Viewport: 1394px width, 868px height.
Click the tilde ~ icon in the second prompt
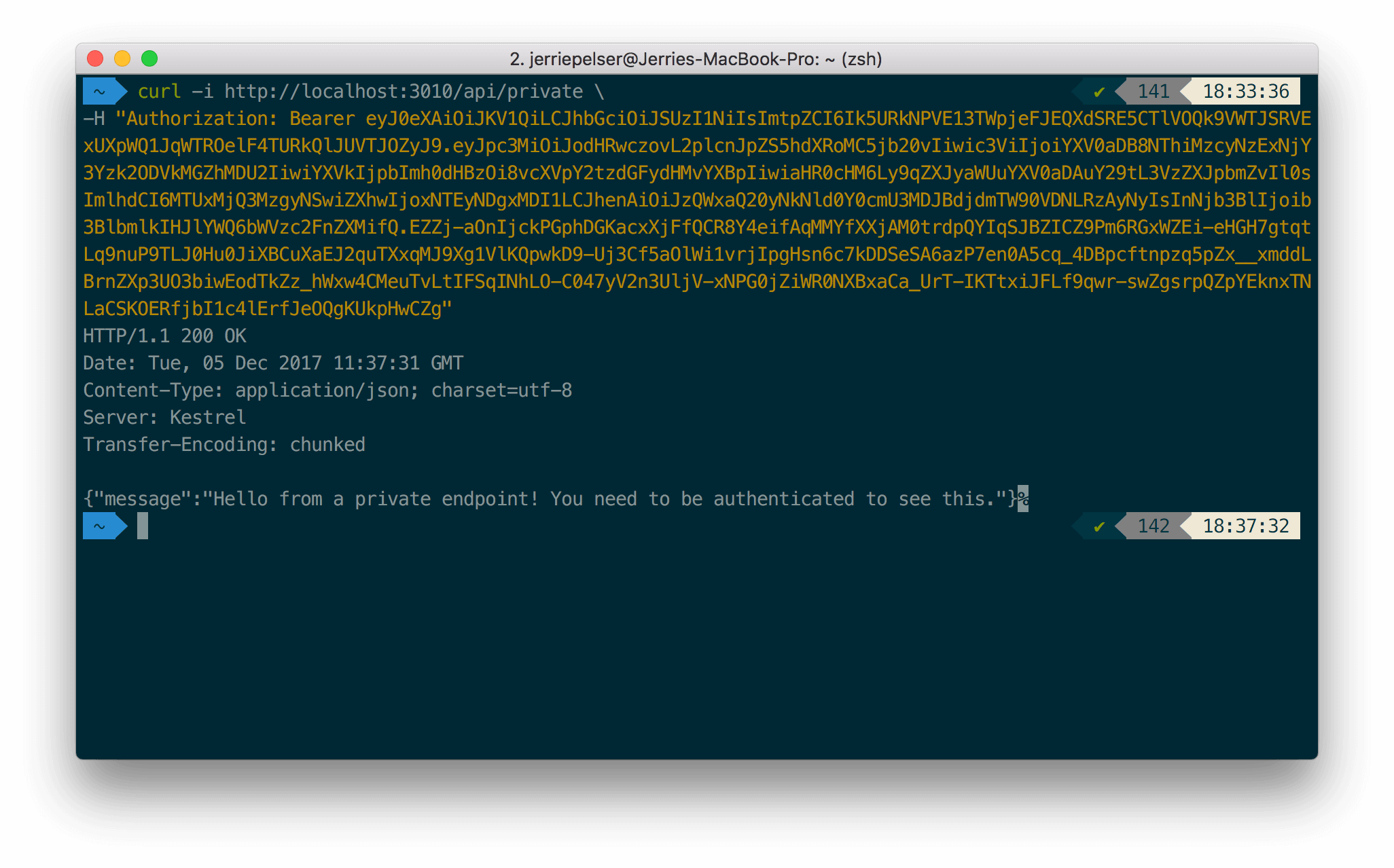[97, 525]
